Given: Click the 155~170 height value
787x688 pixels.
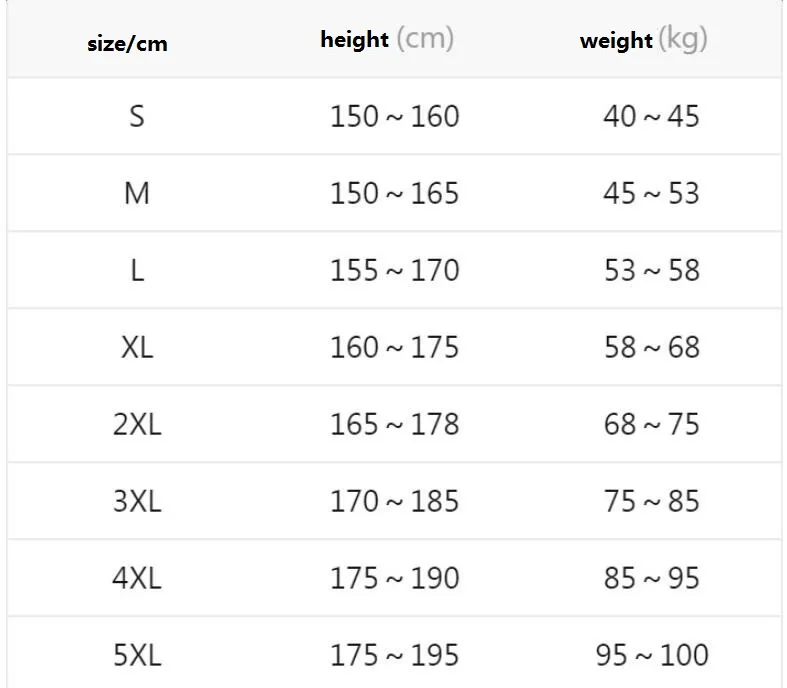Looking at the screenshot, I should [394, 270].
